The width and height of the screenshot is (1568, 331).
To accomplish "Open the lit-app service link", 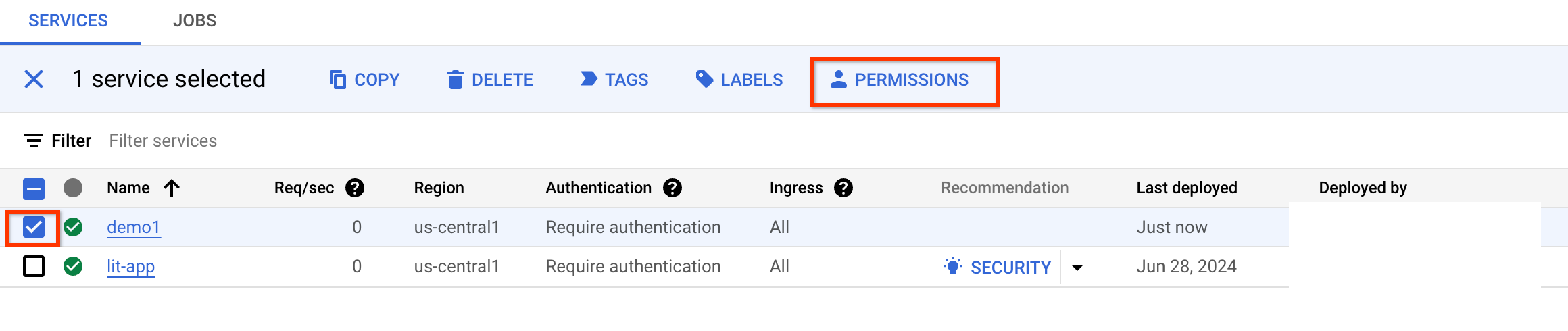I will 130,266.
